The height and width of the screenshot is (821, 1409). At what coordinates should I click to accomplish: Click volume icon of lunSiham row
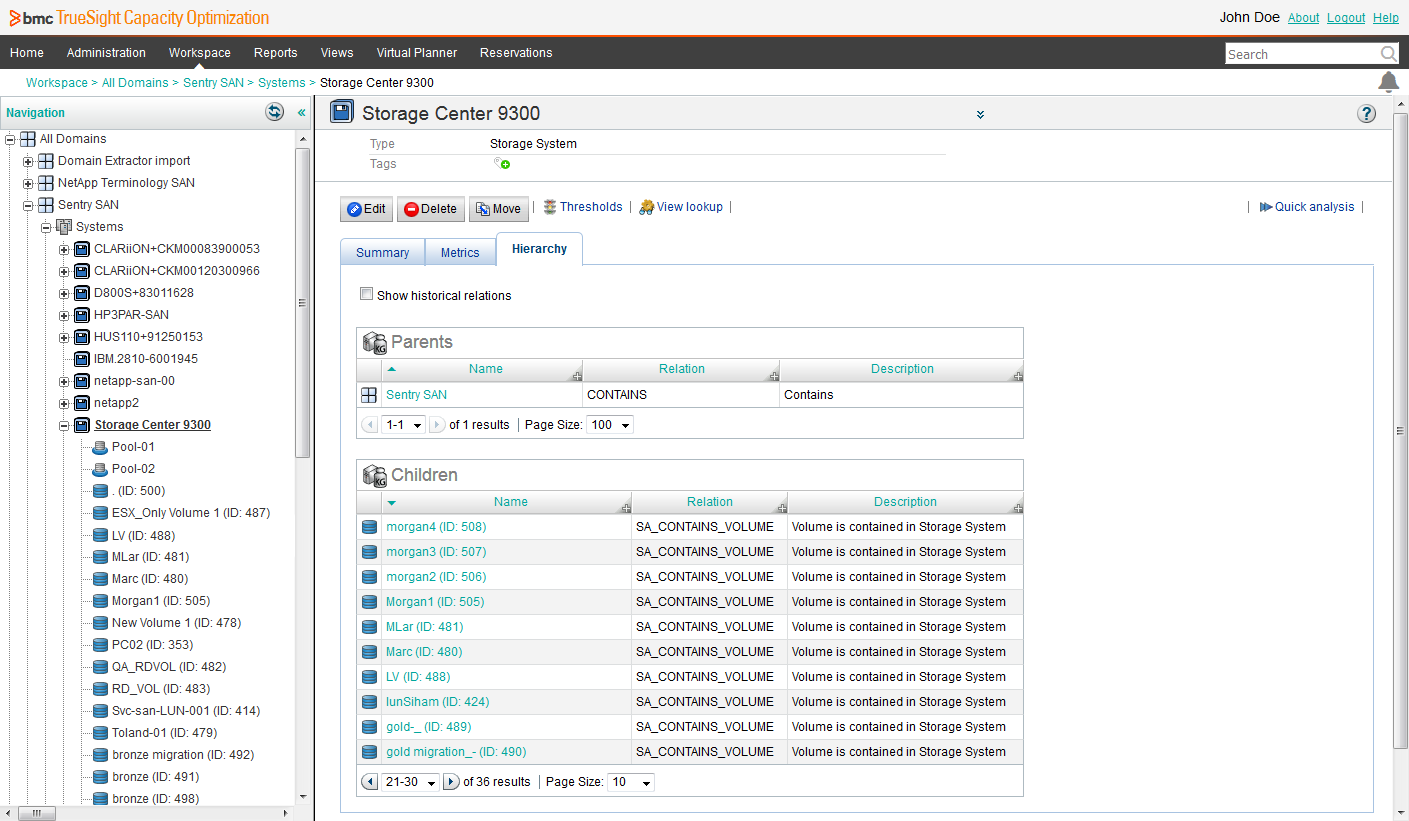(x=369, y=702)
